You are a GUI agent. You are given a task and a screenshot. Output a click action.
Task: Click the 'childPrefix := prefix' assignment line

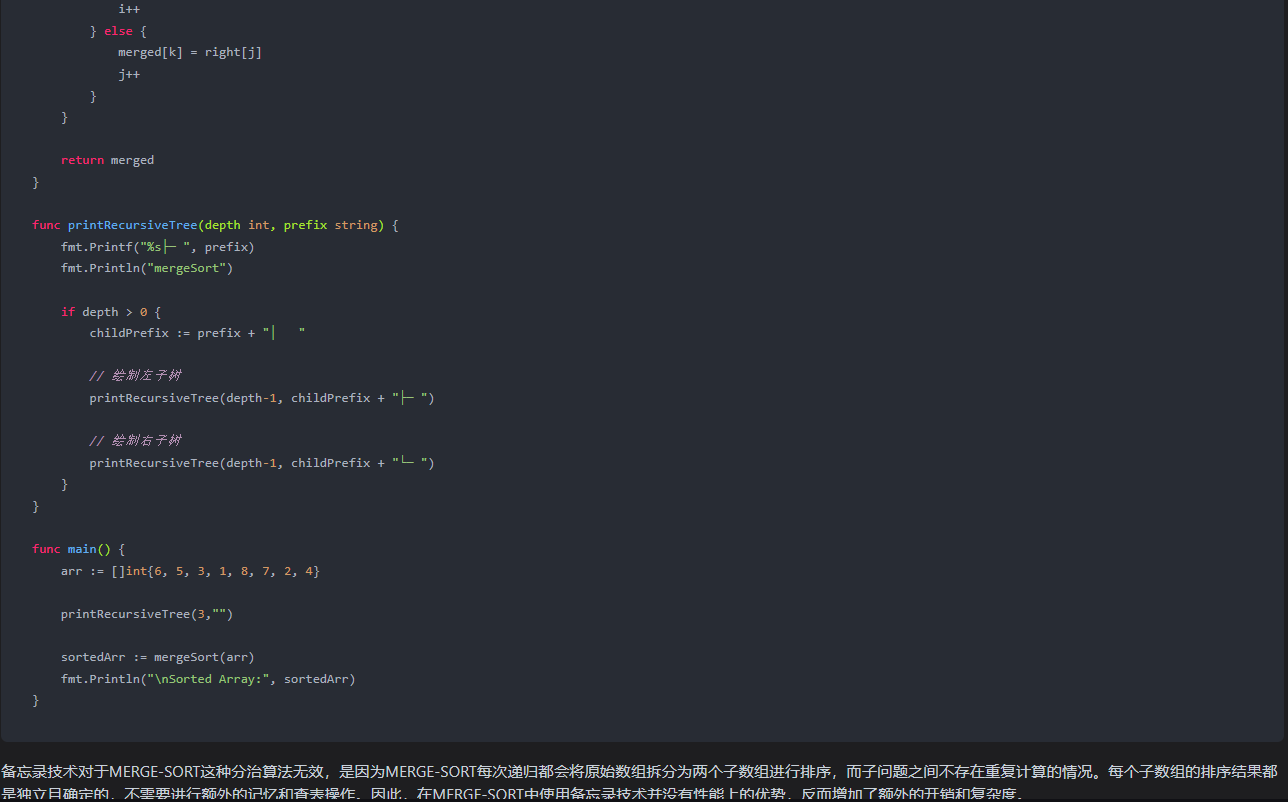[197, 333]
